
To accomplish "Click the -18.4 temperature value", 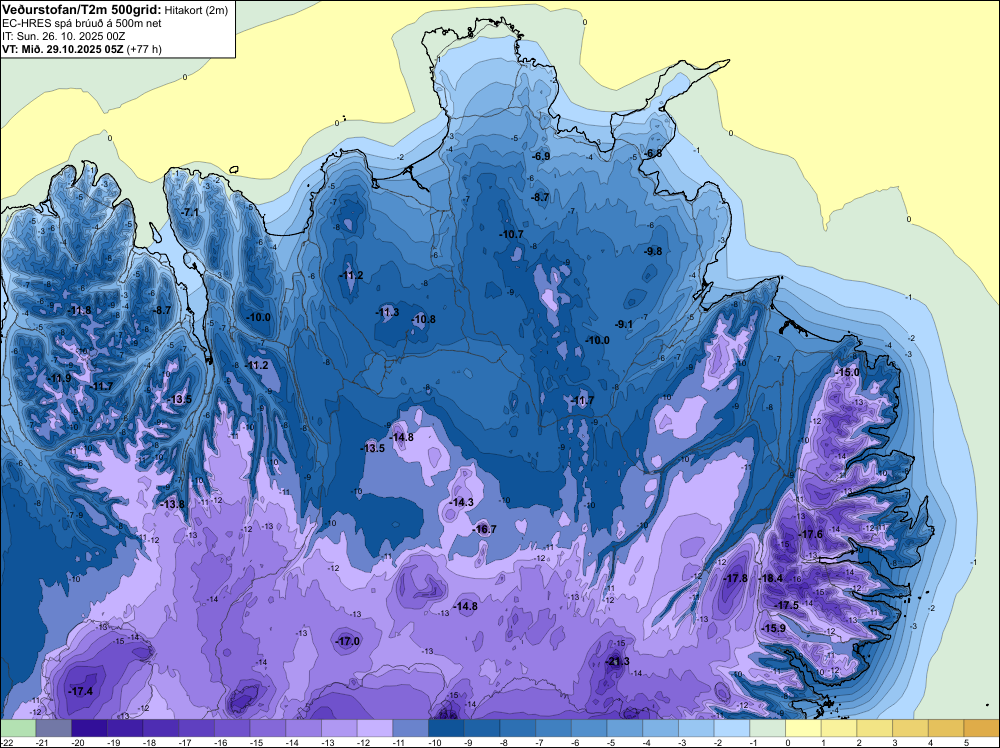I will (x=771, y=578).
